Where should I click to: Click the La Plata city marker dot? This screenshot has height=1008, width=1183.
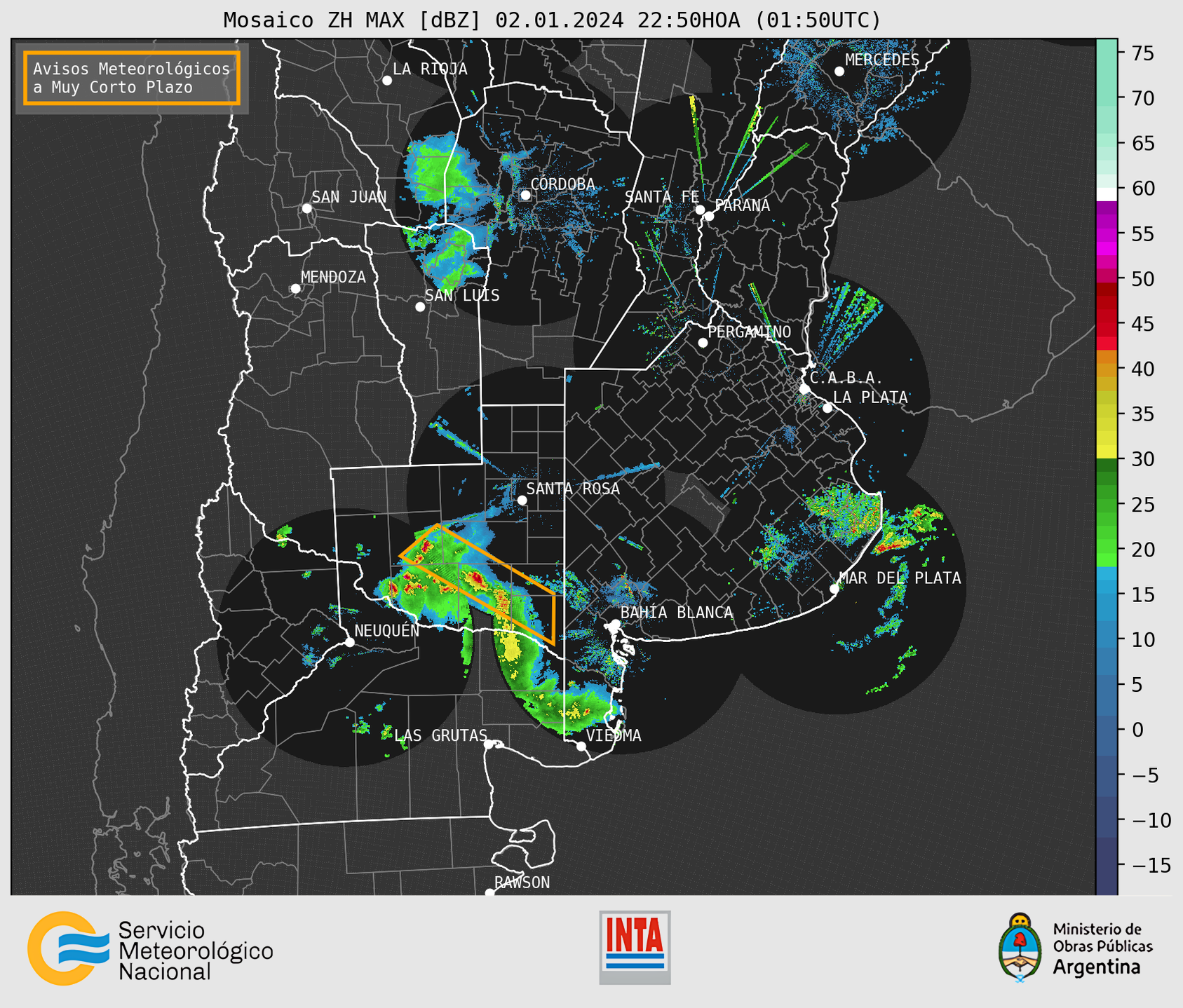pos(827,408)
